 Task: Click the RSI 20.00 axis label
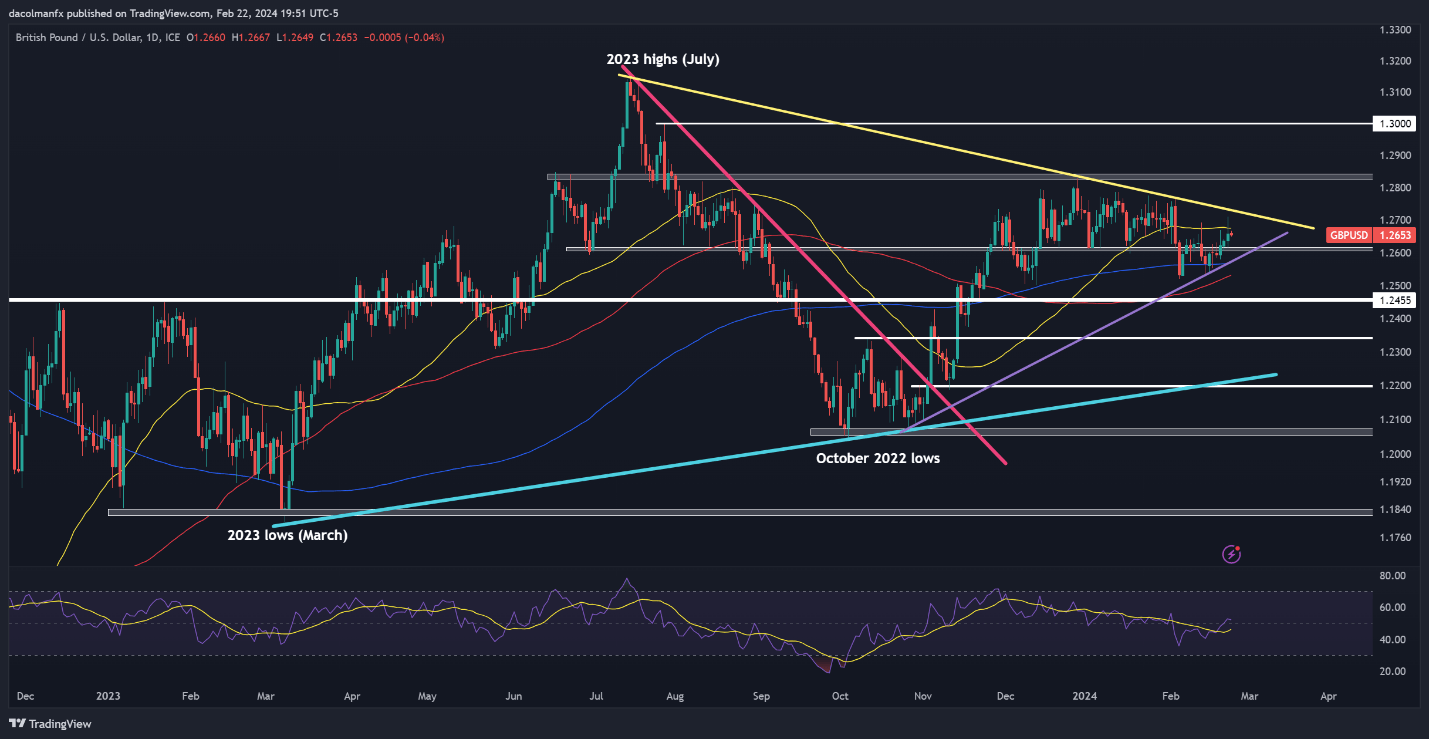[x=1392, y=672]
